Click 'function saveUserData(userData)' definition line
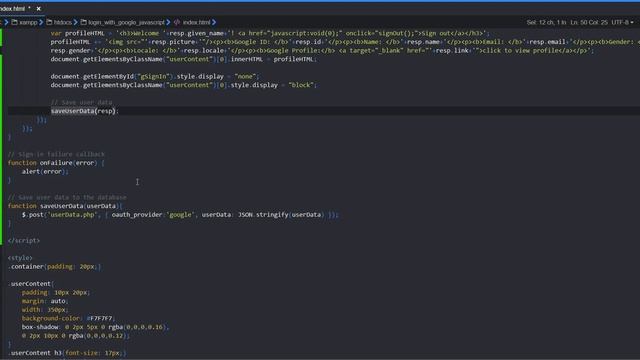The width and height of the screenshot is (640, 360). point(64,206)
